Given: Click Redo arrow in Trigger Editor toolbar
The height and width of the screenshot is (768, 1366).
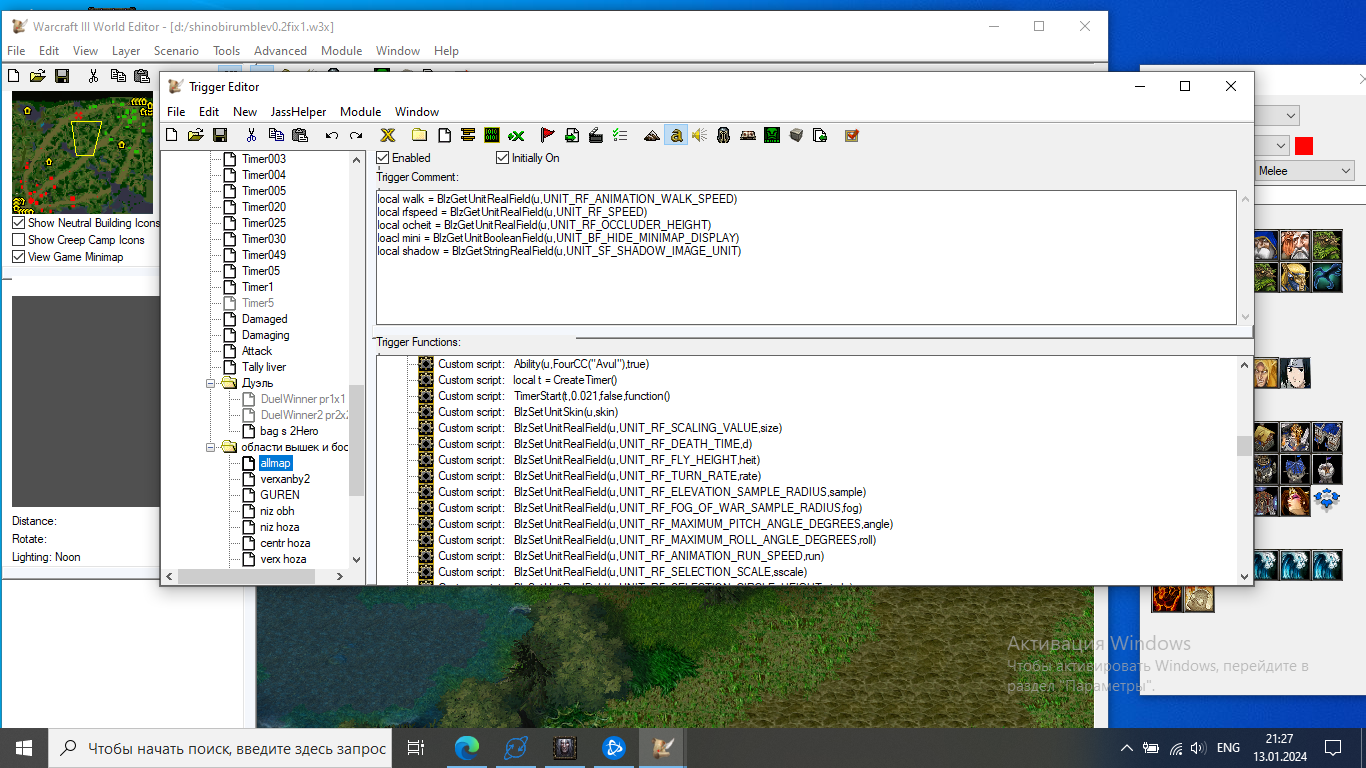Looking at the screenshot, I should (355, 135).
